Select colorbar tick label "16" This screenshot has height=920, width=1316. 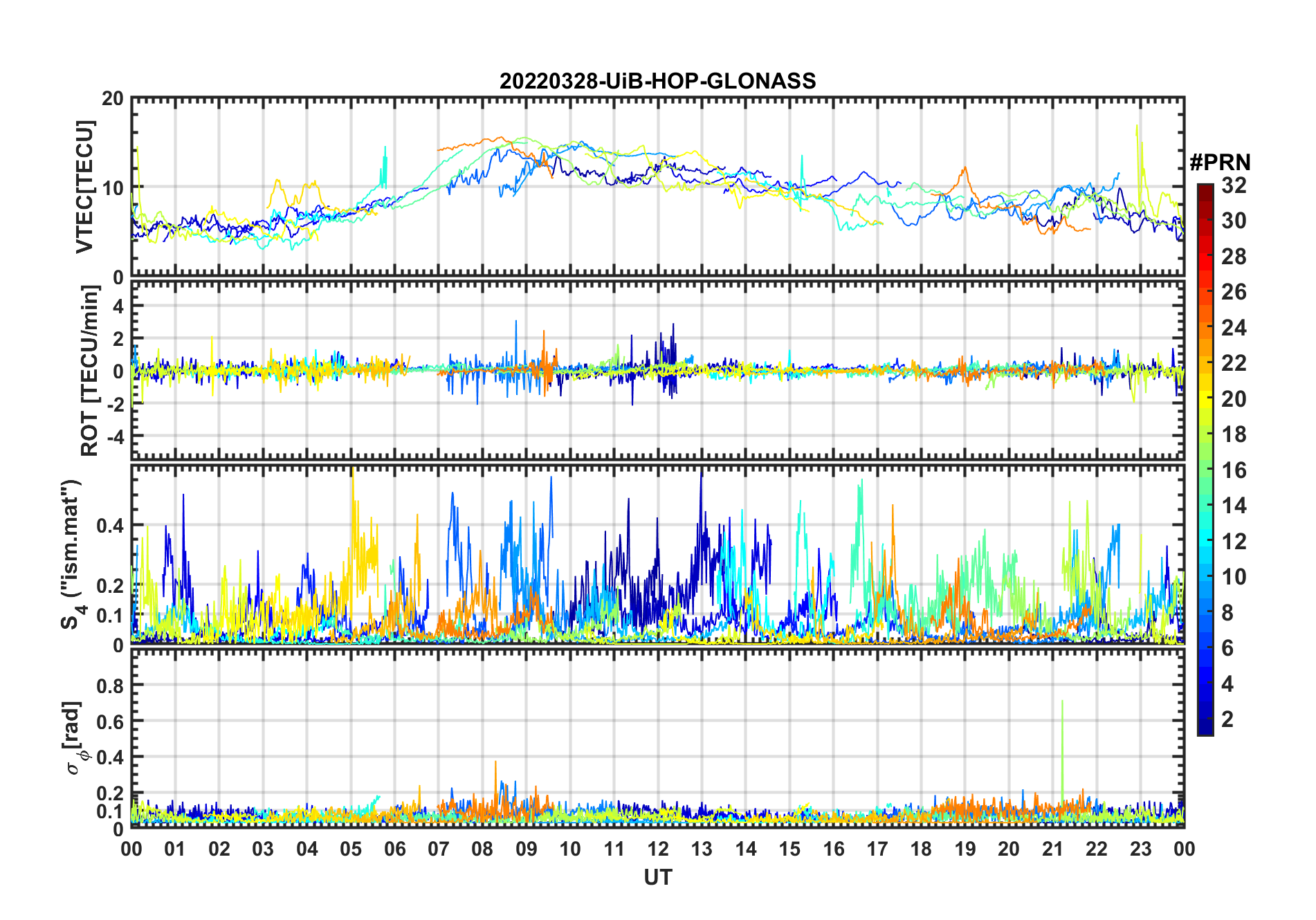tap(1234, 470)
